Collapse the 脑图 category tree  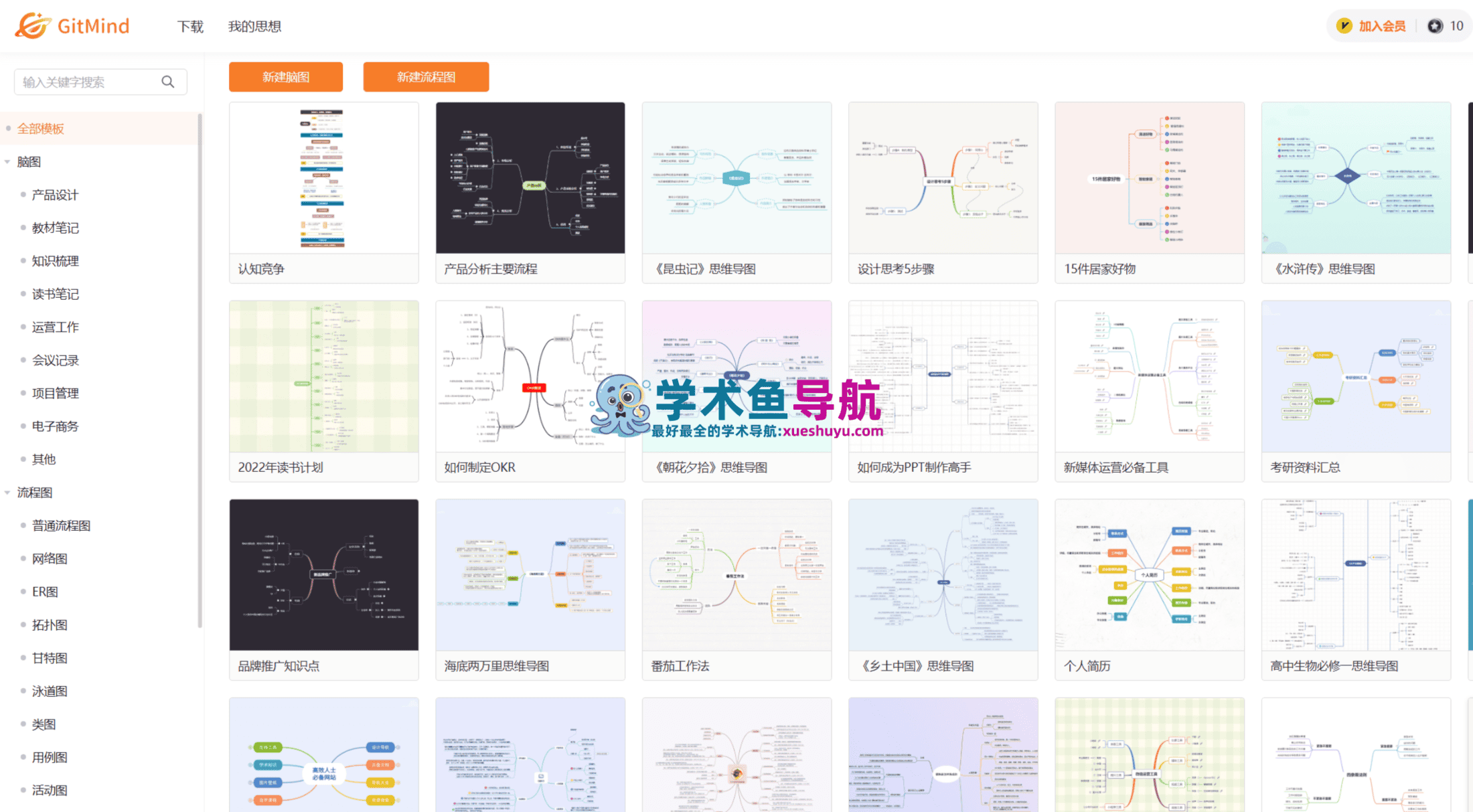[x=7, y=161]
